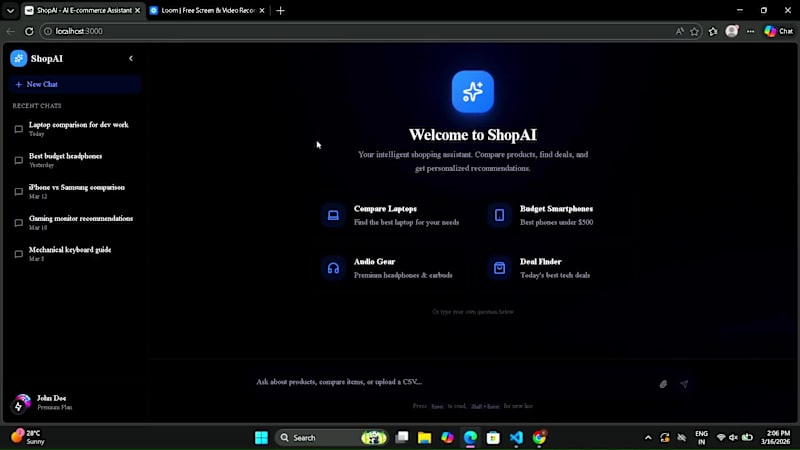The height and width of the screenshot is (450, 800).
Task: Open 'Laptop comparison for dev work' chat
Action: pos(74,129)
